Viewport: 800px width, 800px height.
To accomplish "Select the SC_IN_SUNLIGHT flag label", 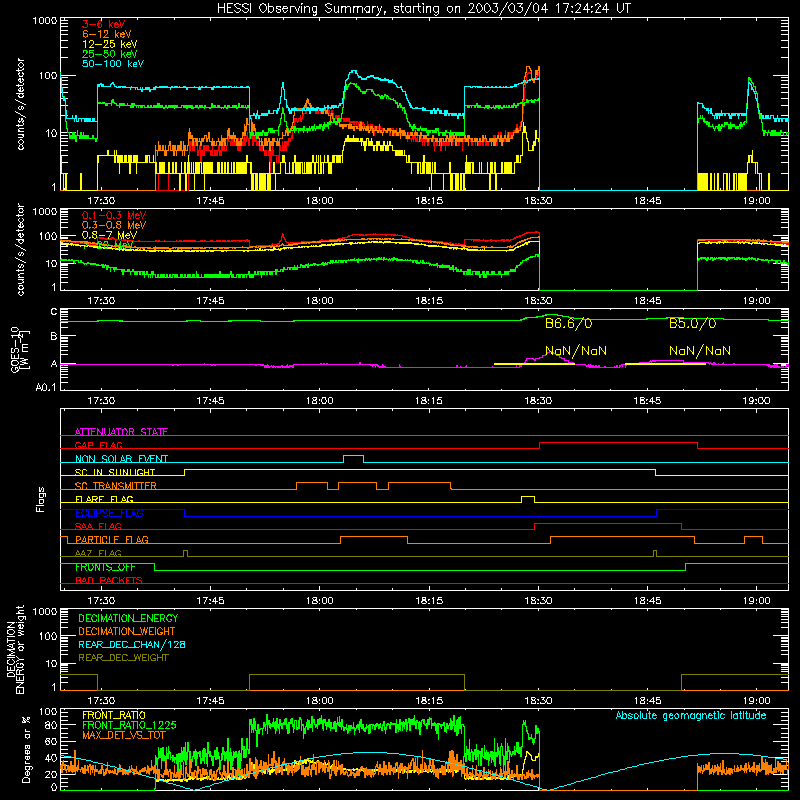I will 115,472.
